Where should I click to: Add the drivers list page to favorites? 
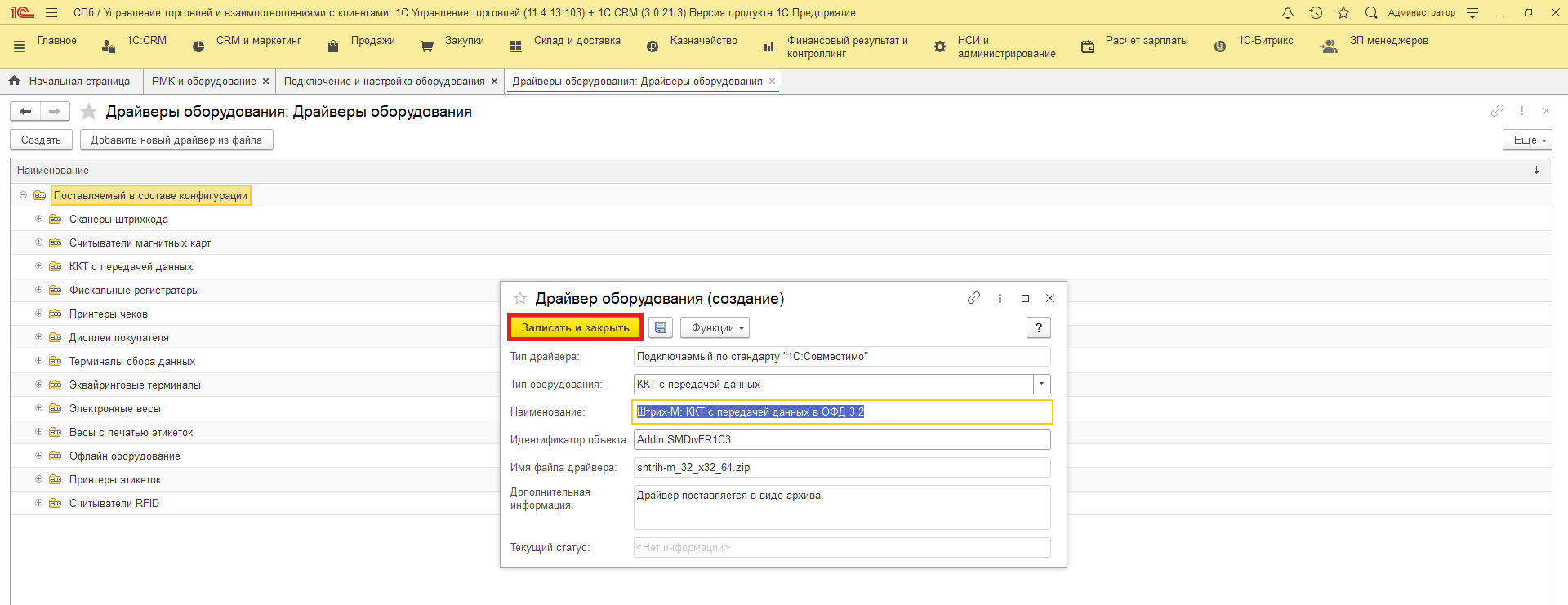(x=89, y=112)
